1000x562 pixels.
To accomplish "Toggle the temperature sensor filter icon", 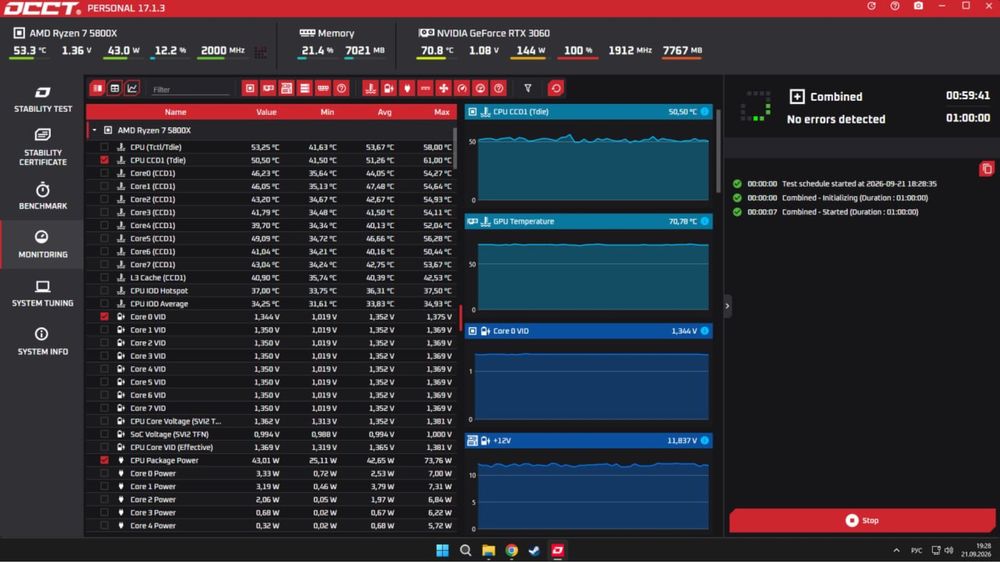I will click(x=371, y=89).
